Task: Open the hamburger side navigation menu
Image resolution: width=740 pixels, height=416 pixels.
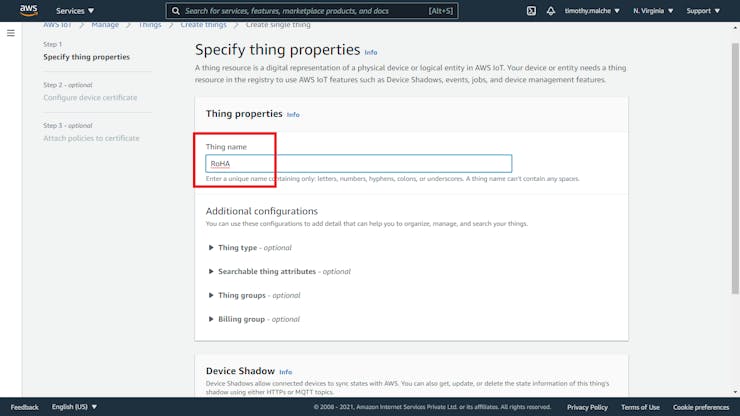Action: (x=11, y=33)
